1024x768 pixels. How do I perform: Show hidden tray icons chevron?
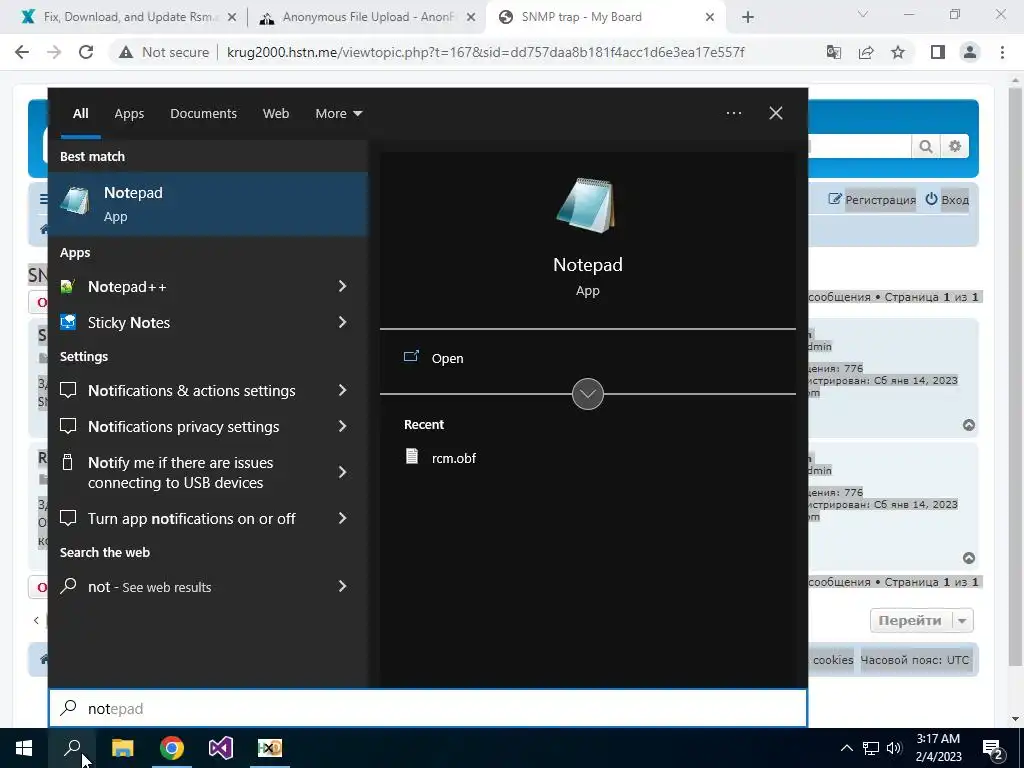click(x=846, y=748)
